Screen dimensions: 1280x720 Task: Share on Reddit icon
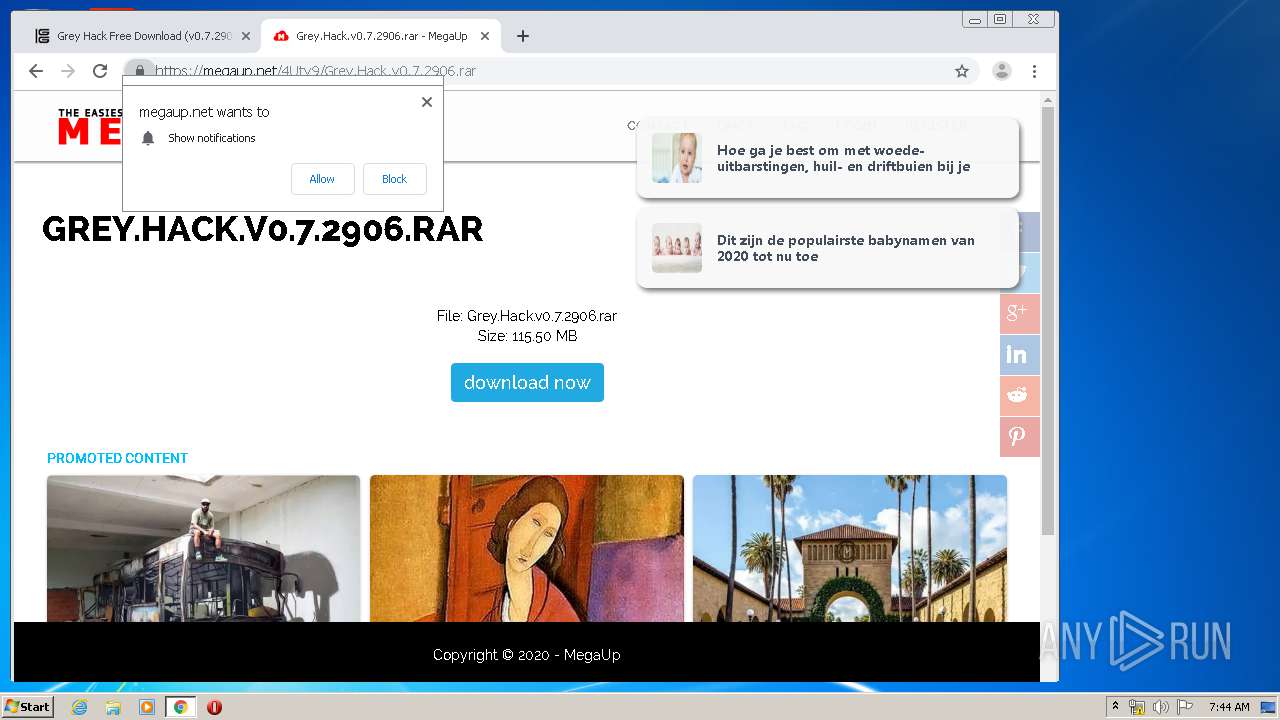pyautogui.click(x=1018, y=396)
